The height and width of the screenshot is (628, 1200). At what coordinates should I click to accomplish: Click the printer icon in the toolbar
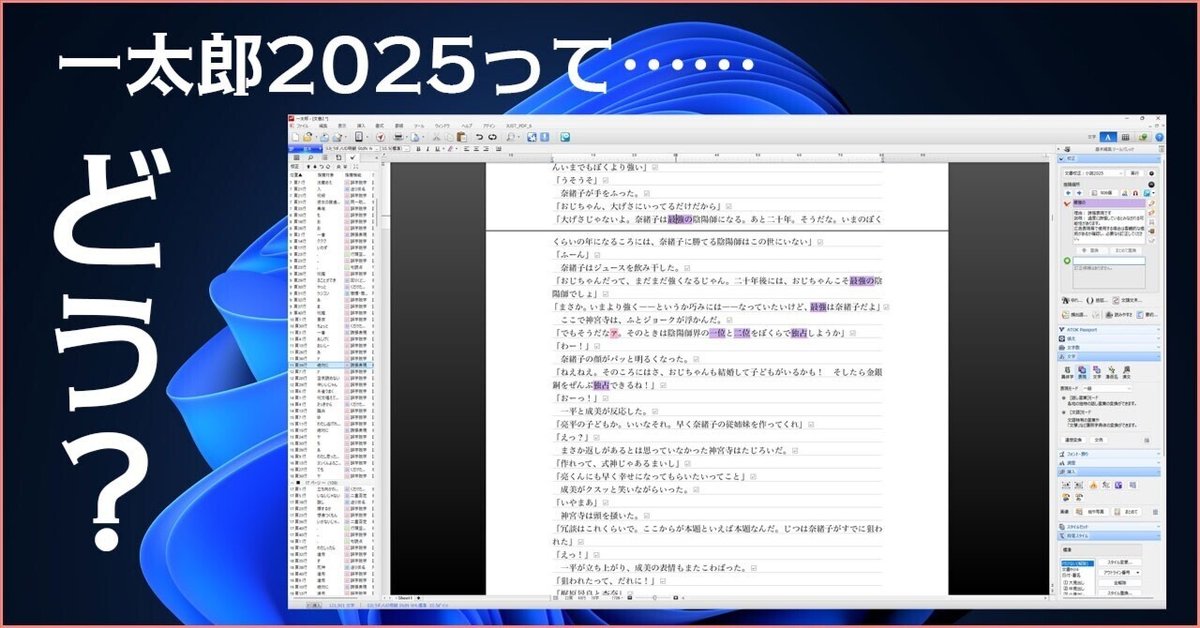pyautogui.click(x=398, y=137)
